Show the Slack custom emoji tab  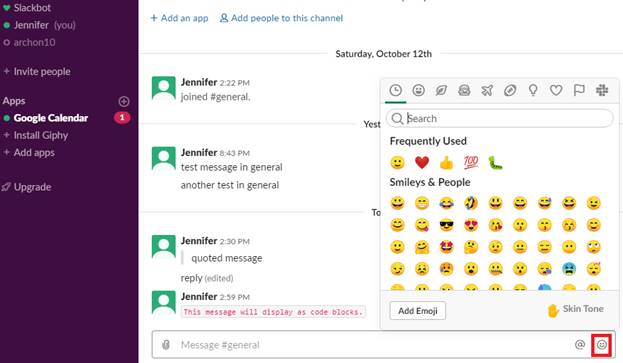[602, 91]
